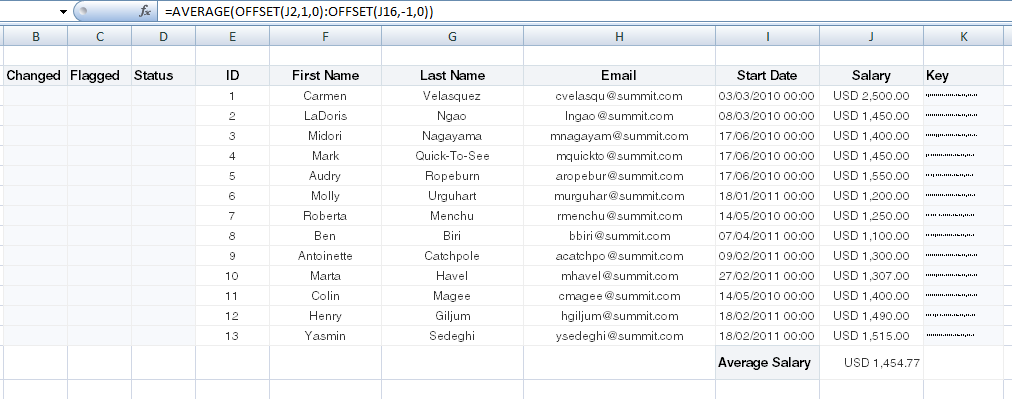The height and width of the screenshot is (399, 1012).
Task: Select Yasmin Sedeghi's salary USD 1,515.00
Action: pyautogui.click(x=871, y=336)
